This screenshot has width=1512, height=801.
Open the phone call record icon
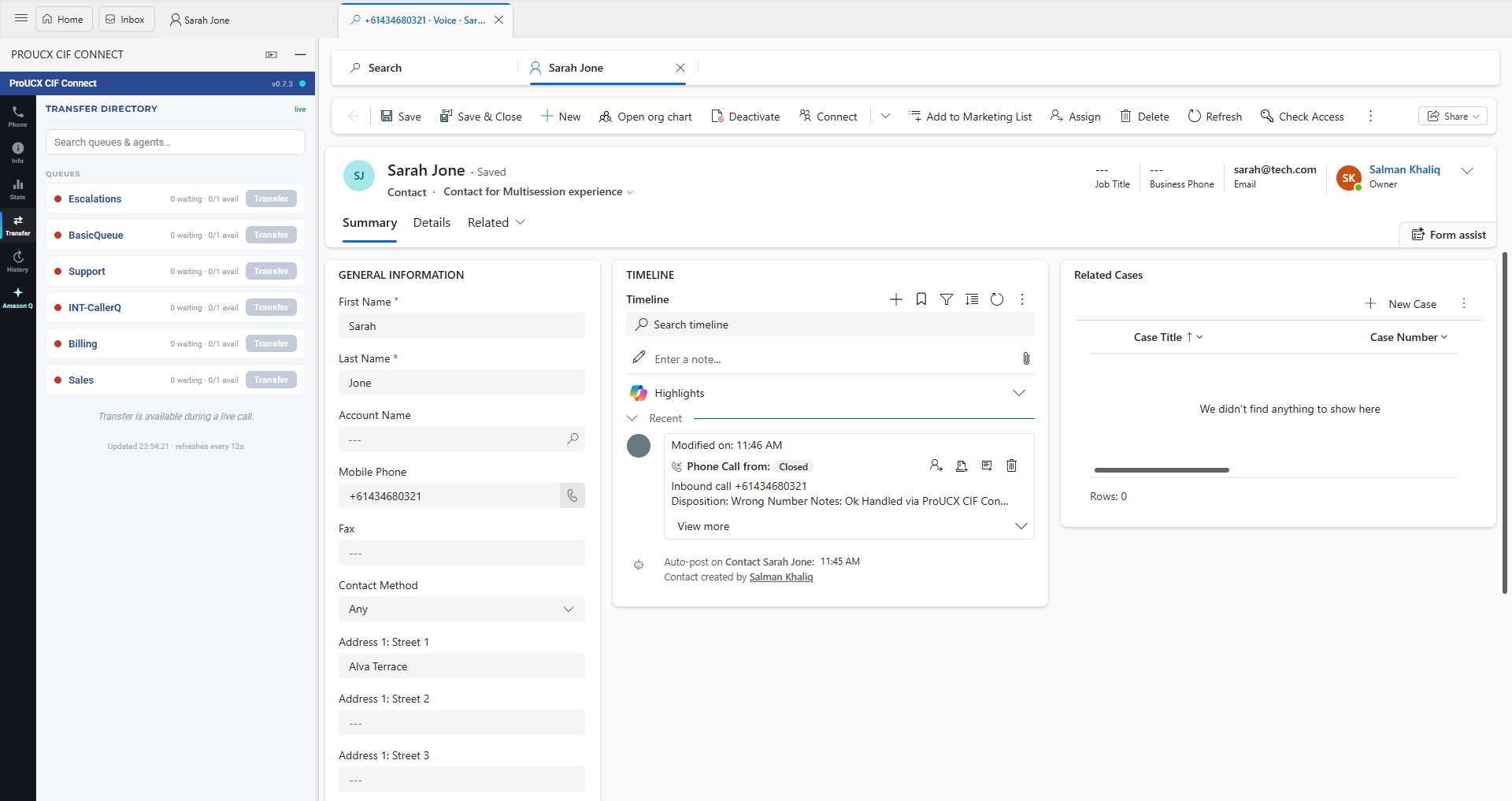pos(987,465)
